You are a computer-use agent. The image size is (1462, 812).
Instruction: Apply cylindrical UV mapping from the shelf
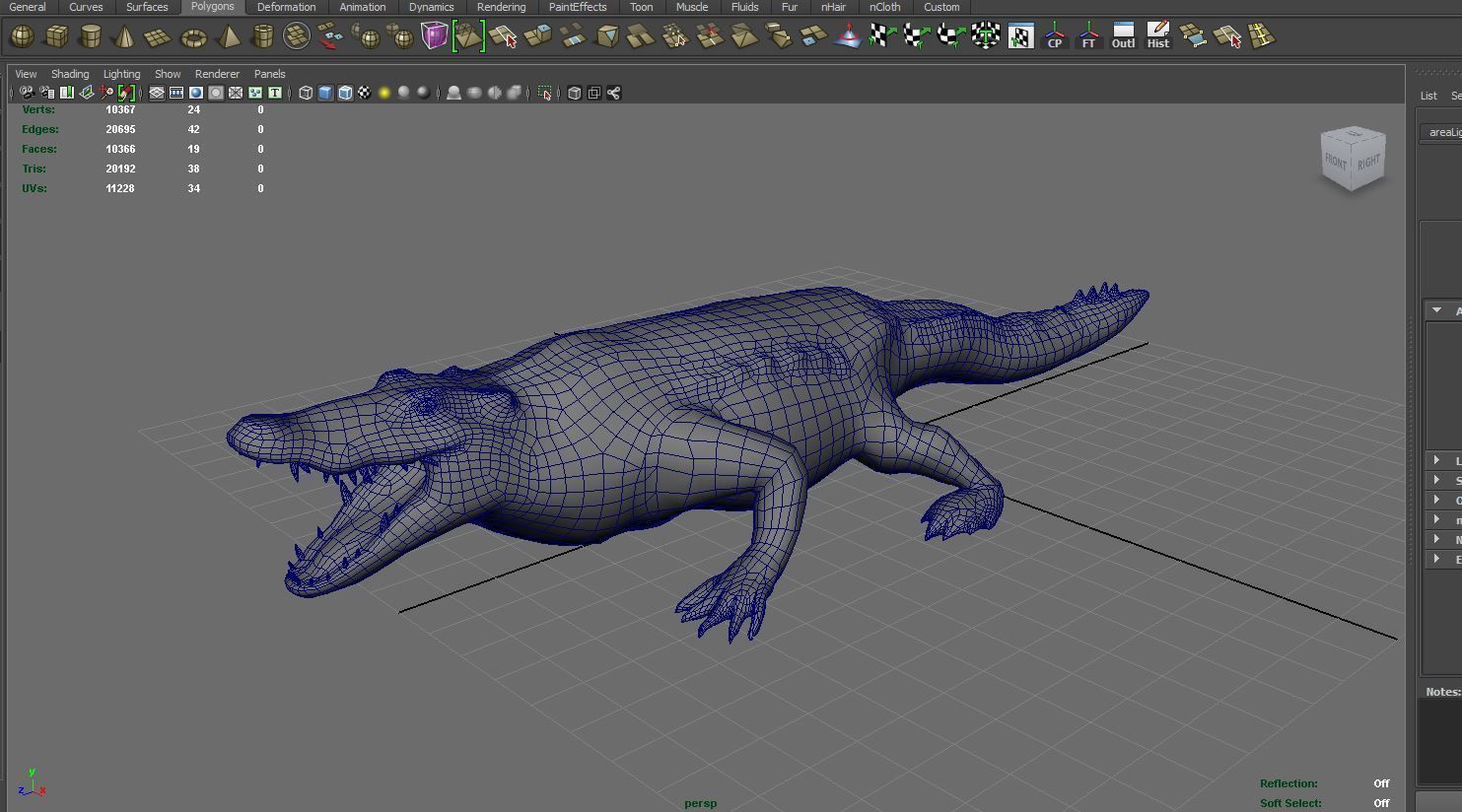tap(915, 37)
